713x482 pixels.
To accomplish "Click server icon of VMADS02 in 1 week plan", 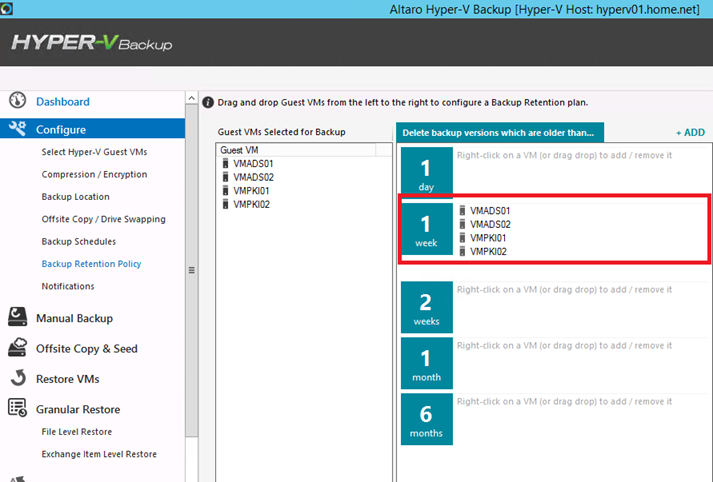I will [x=462, y=224].
